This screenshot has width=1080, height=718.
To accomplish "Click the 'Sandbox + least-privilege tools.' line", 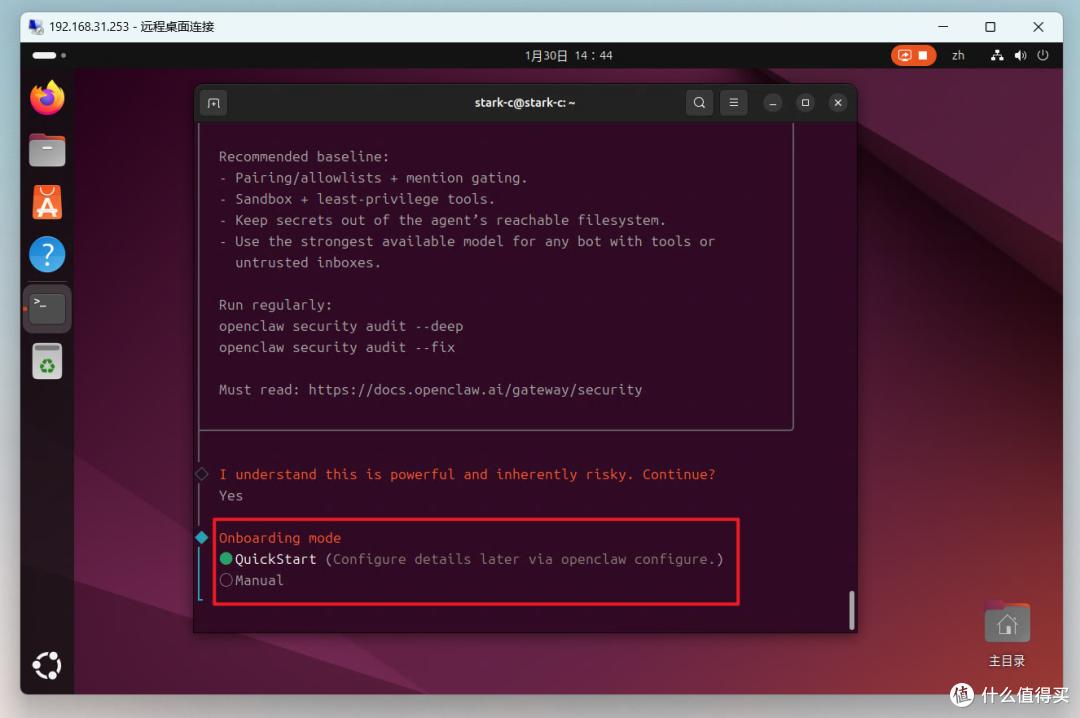I will (365, 199).
